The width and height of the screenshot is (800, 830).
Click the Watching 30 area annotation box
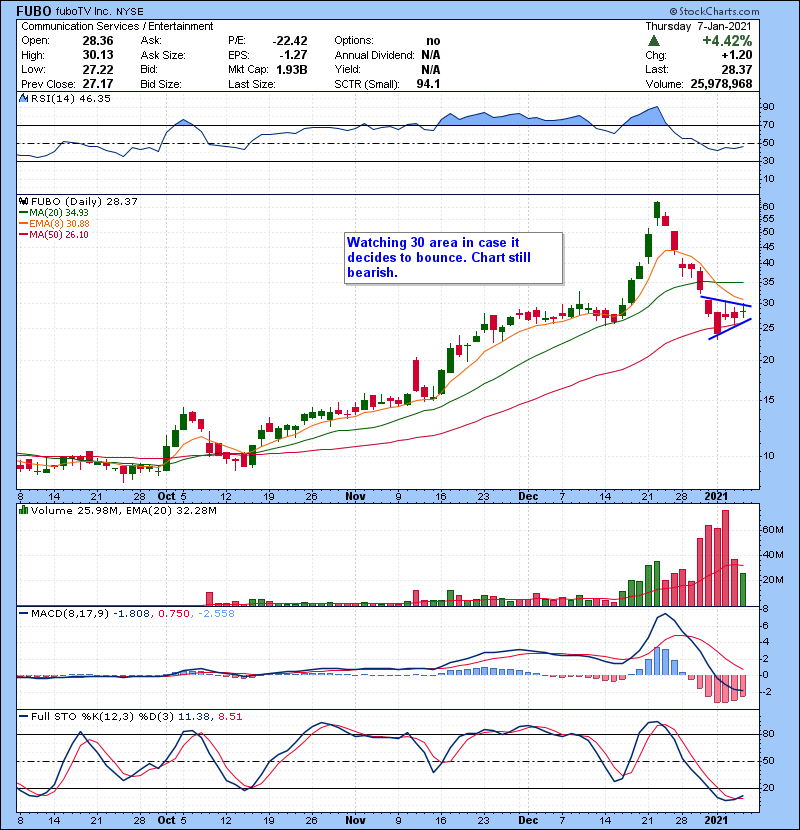[454, 258]
